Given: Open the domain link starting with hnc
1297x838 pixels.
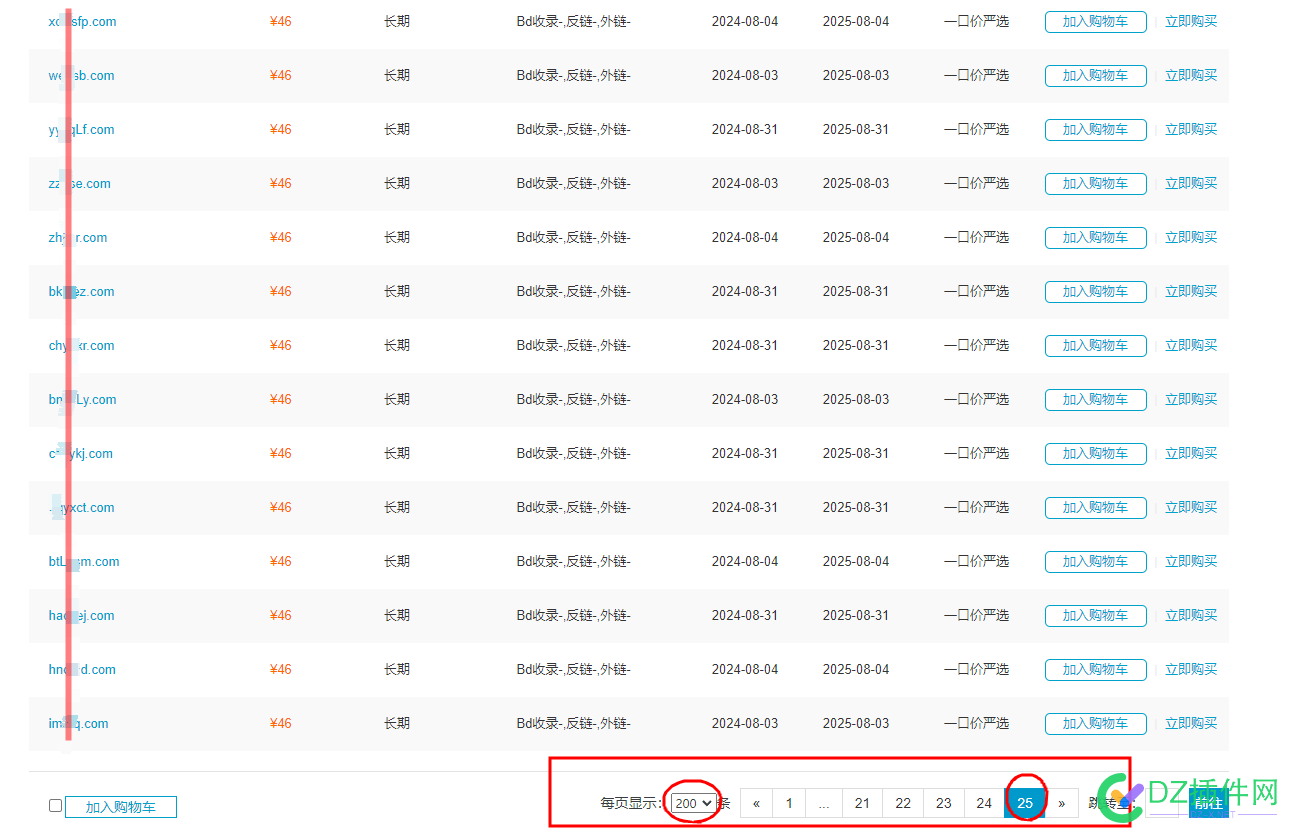Looking at the screenshot, I should coord(82,670).
